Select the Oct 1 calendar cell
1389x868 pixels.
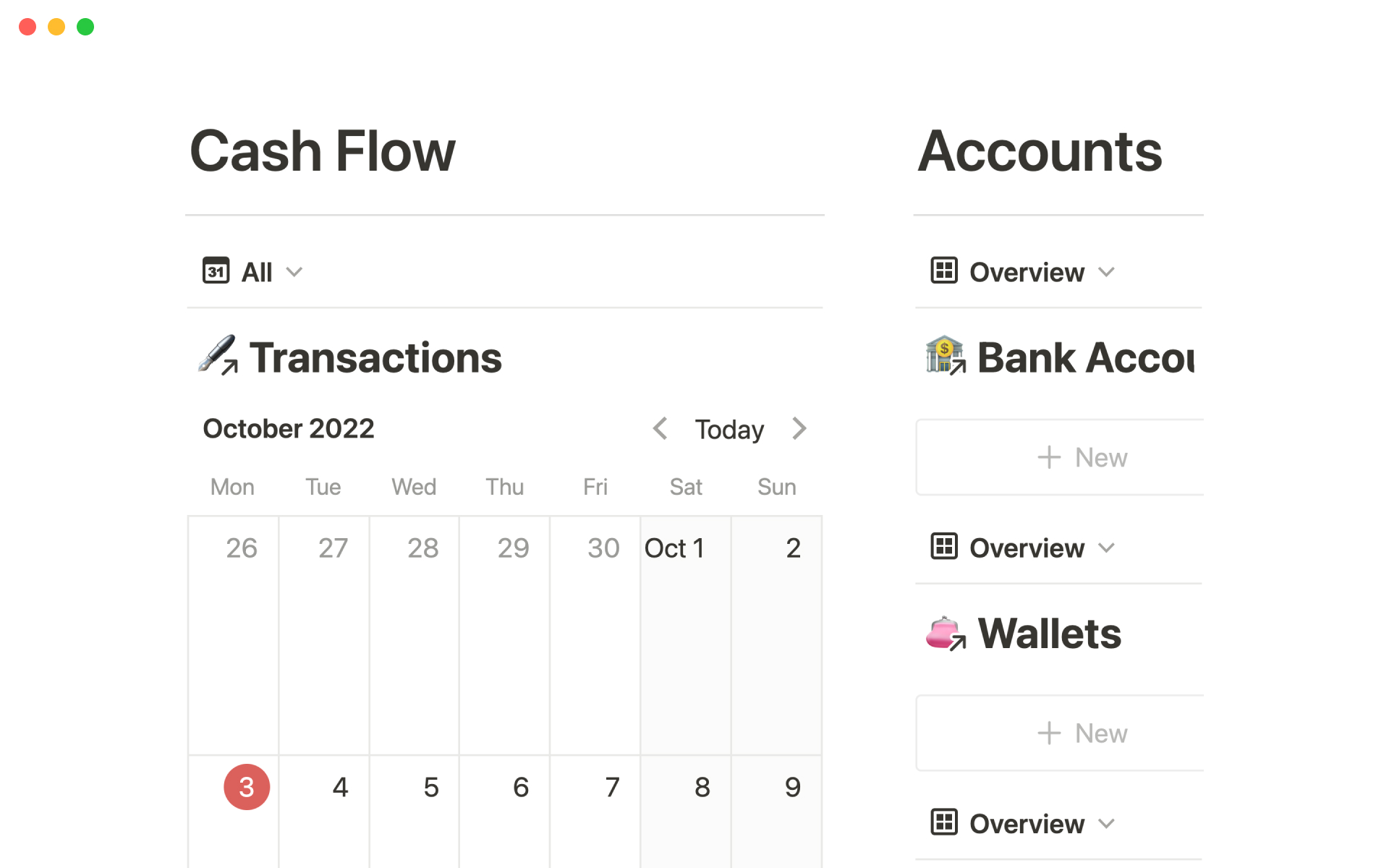685,637
